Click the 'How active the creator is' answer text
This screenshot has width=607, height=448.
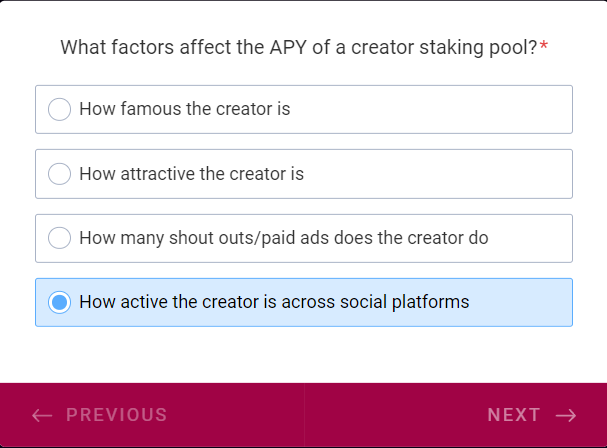(274, 302)
